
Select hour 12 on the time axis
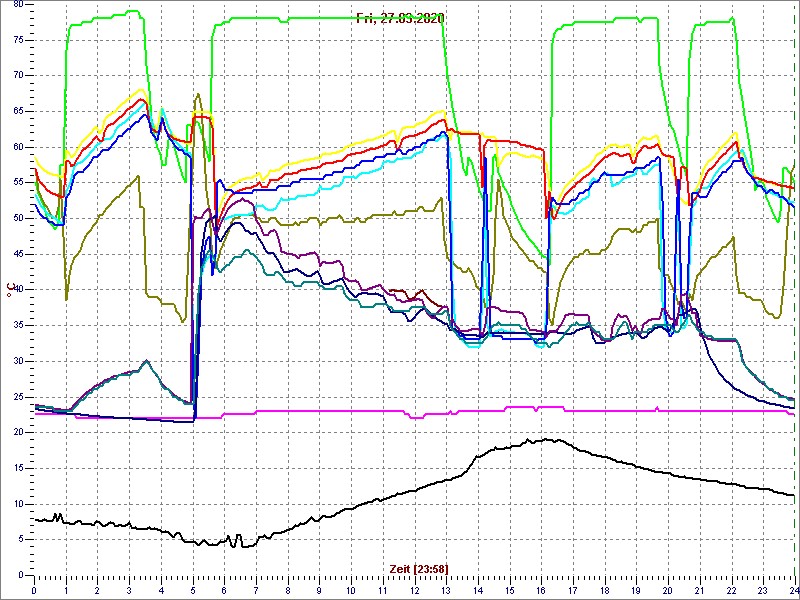414,590
